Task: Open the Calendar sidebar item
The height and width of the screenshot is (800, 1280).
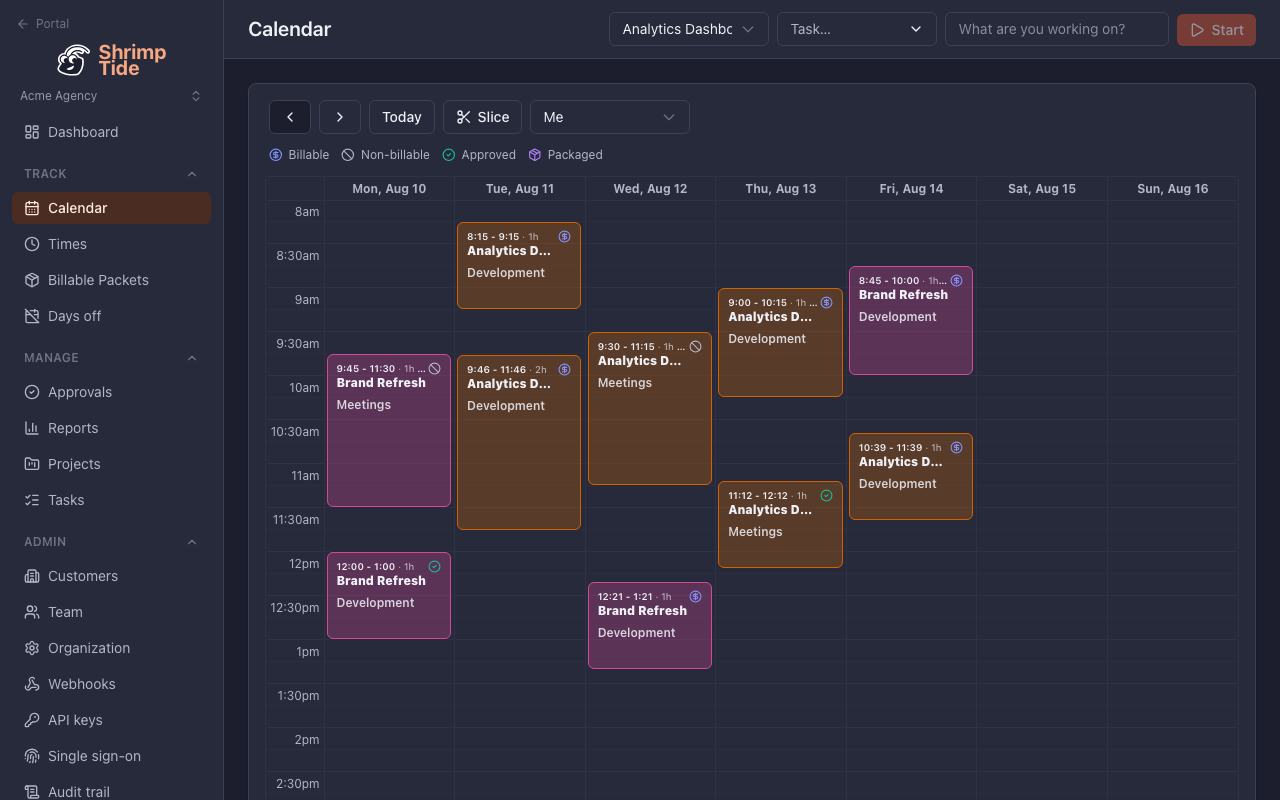Action: [111, 208]
